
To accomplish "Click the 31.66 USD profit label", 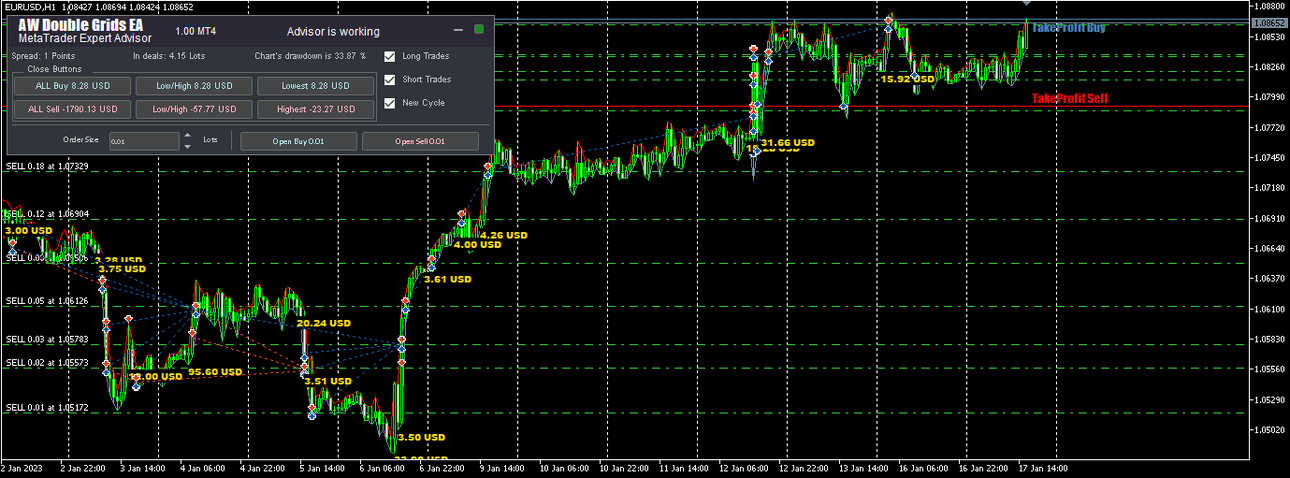I will (x=788, y=143).
